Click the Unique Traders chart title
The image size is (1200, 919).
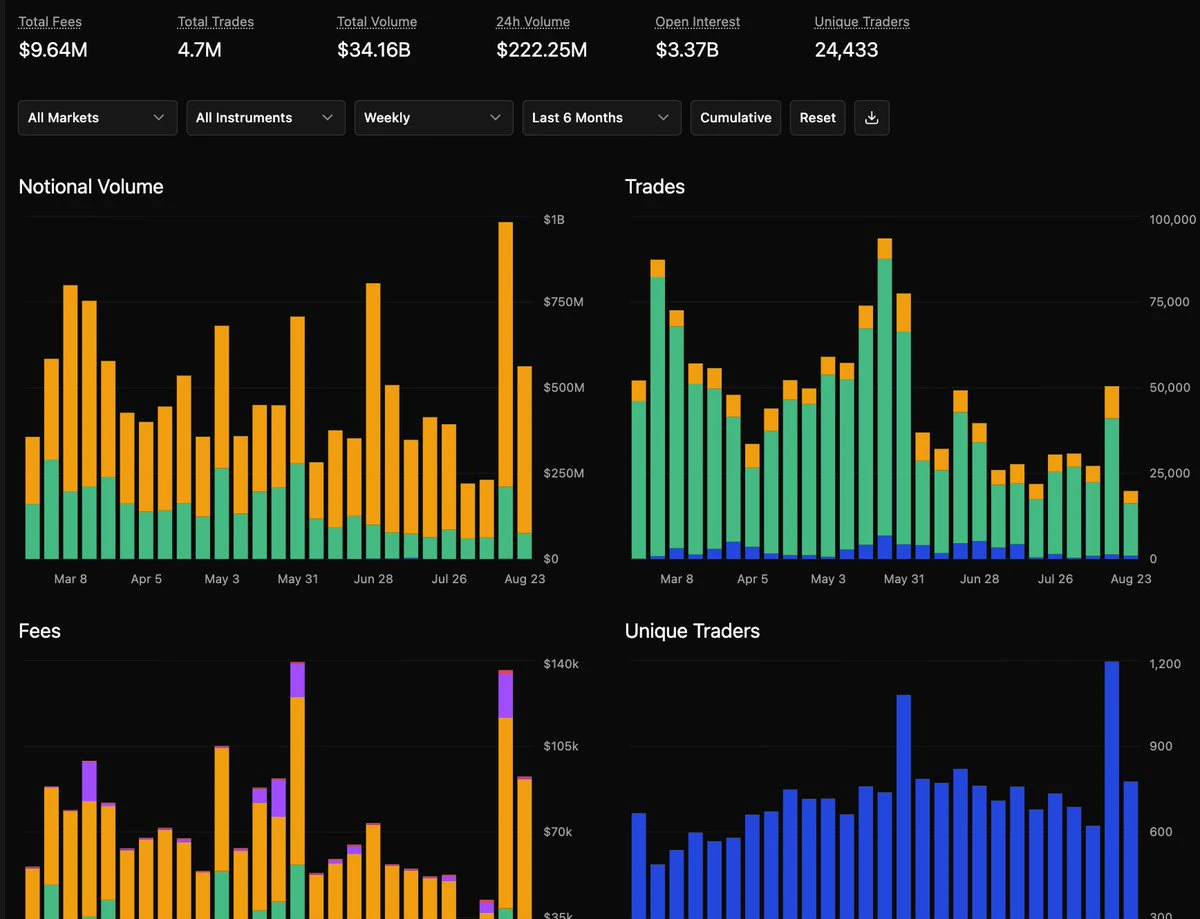(x=692, y=631)
